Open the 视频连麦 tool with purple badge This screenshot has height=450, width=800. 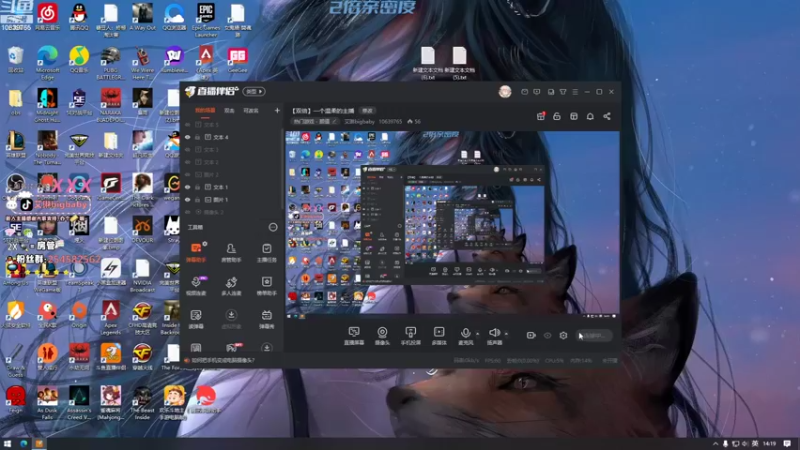(196, 286)
